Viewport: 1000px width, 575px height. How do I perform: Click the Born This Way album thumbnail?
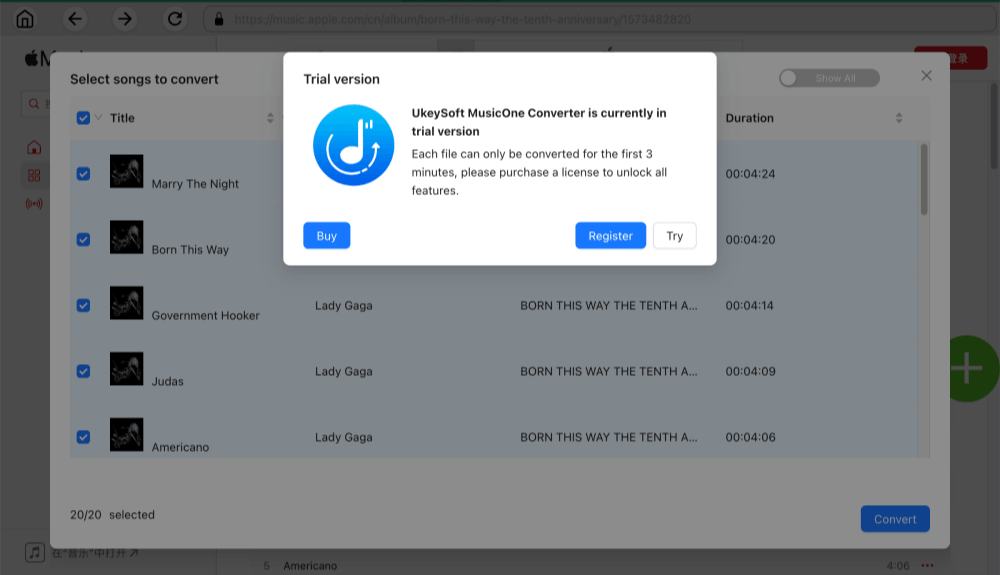[x=126, y=237]
